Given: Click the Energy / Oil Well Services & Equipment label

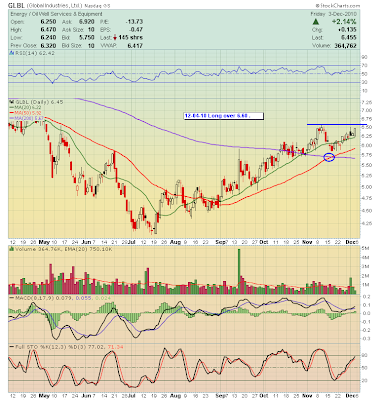Looking at the screenshot, I should [x=56, y=14].
